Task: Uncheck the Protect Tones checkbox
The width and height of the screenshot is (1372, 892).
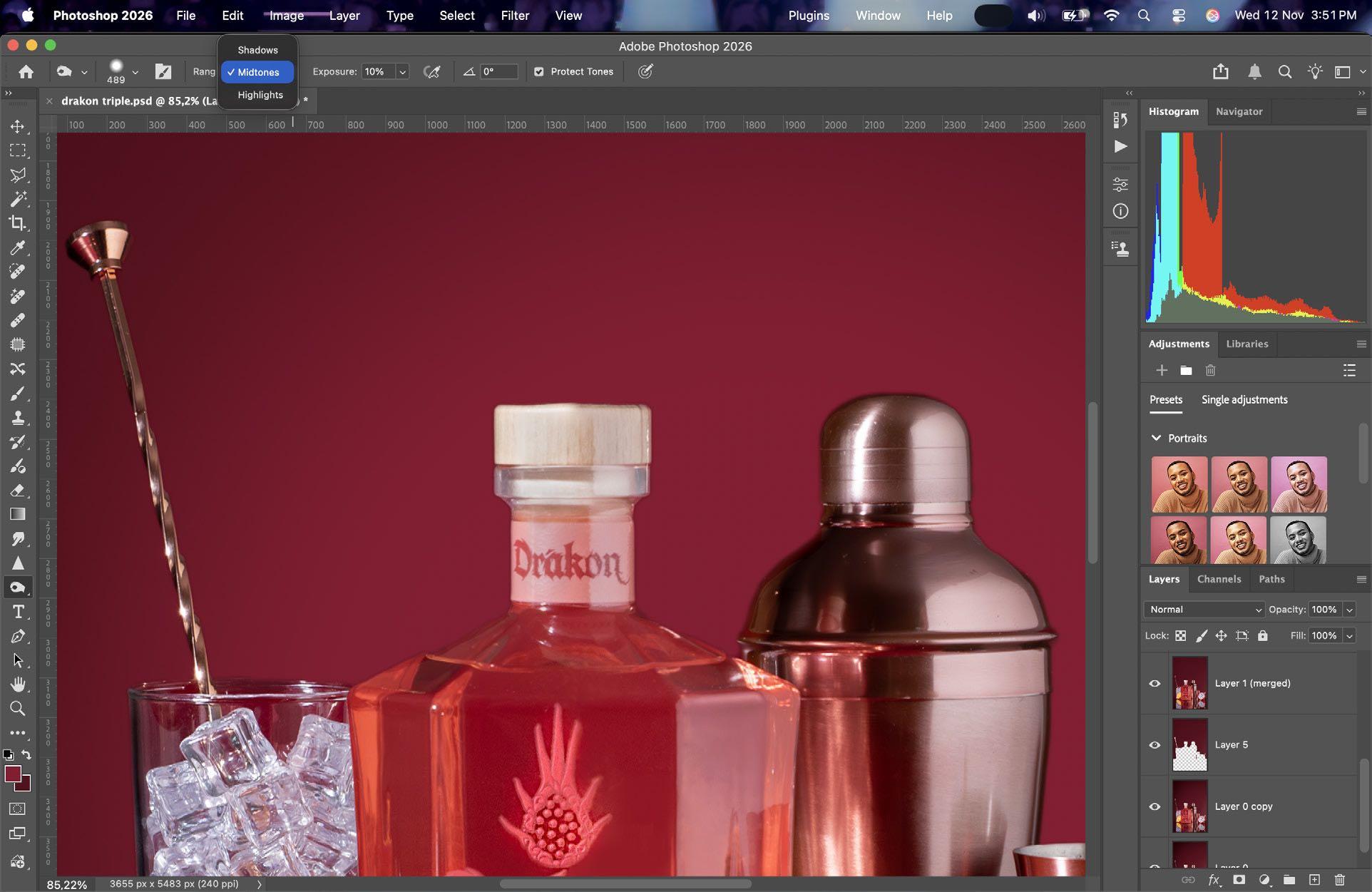Action: coord(539,71)
